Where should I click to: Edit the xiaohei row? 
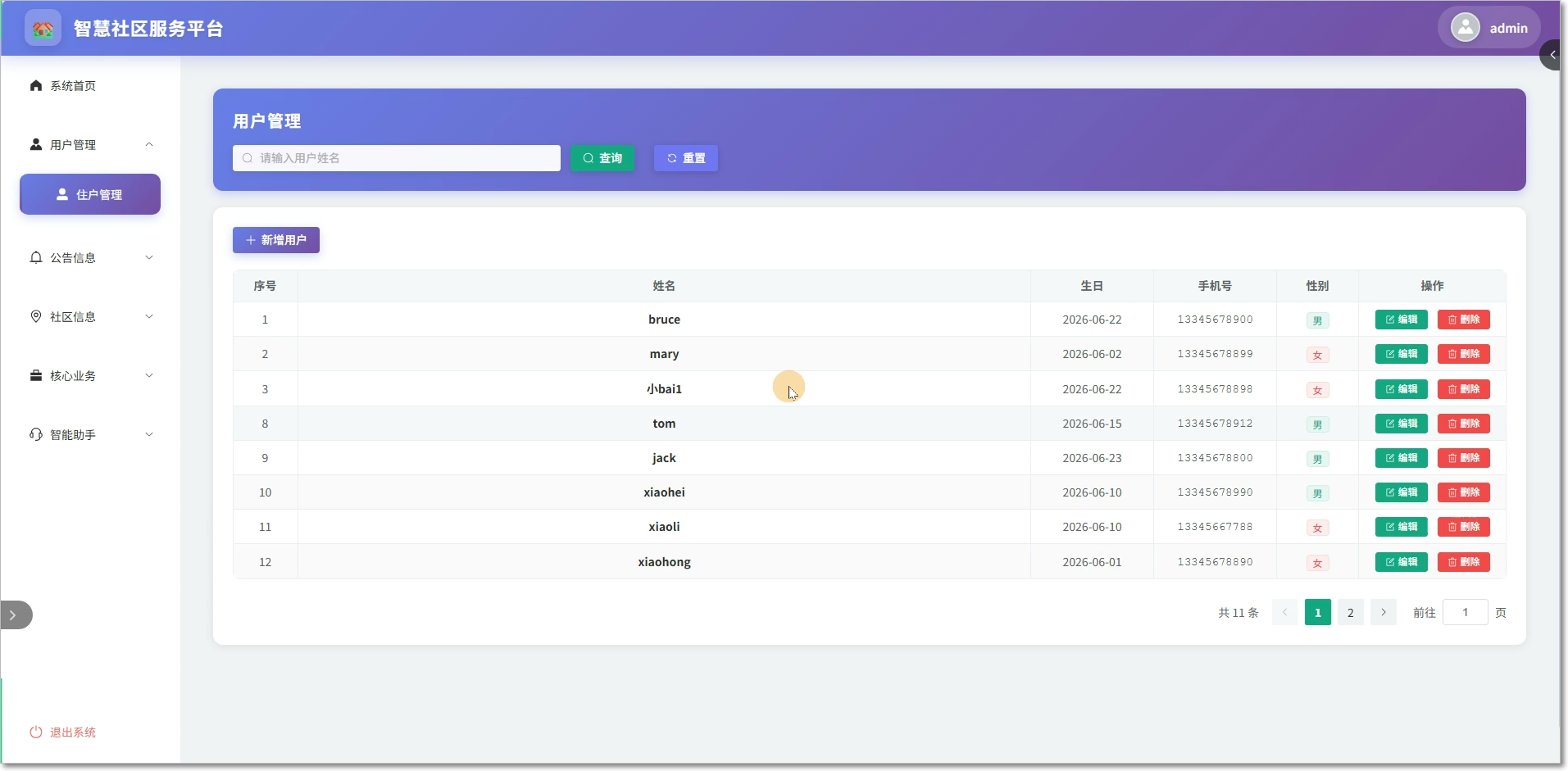(x=1402, y=492)
